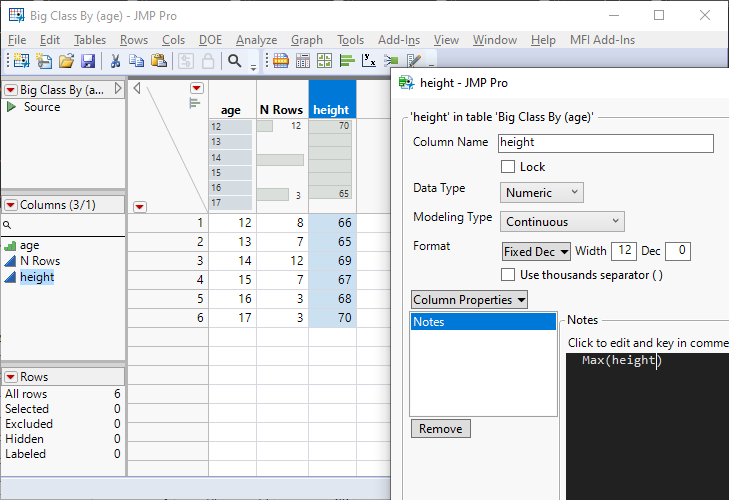This screenshot has width=729, height=500.
Task: Open the Graph menu
Action: pos(307,40)
